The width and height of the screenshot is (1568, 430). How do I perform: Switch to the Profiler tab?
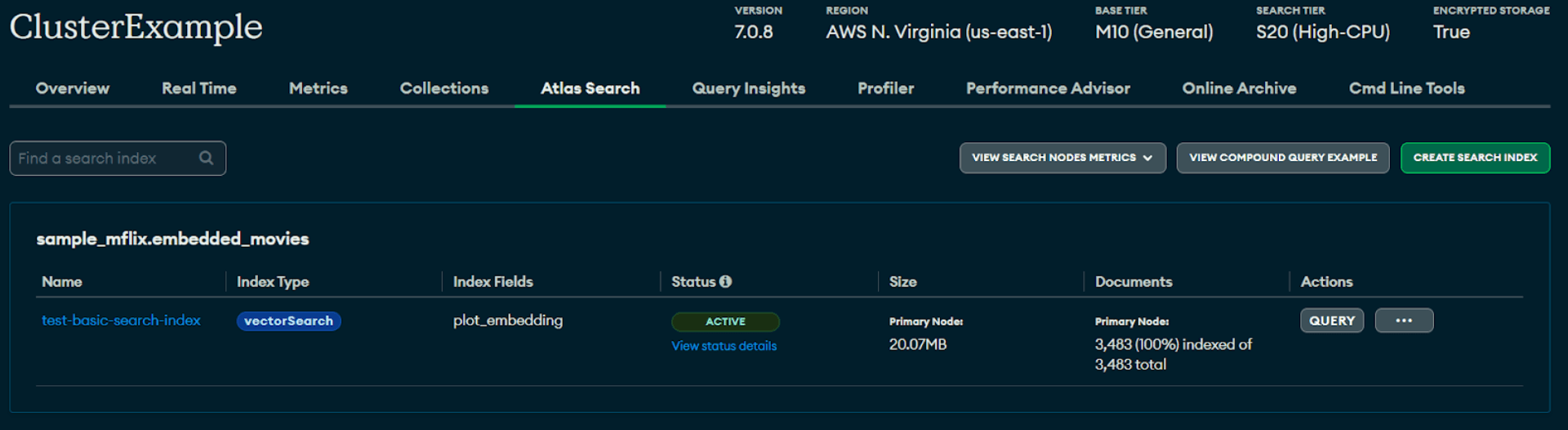point(886,88)
